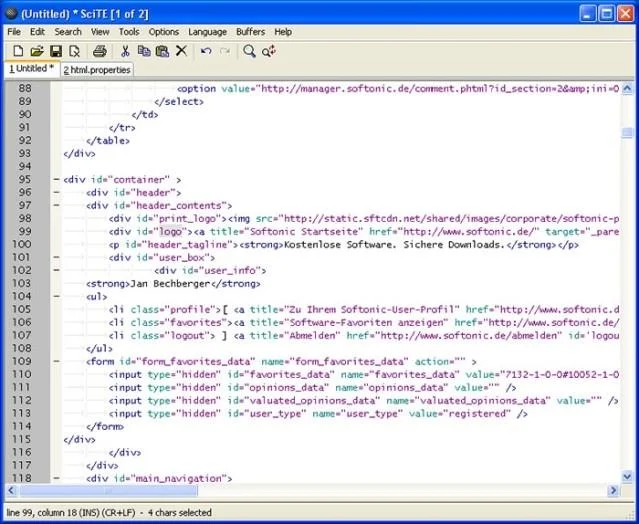
Task: Cut the selection with scissors icon
Action: coord(125,51)
